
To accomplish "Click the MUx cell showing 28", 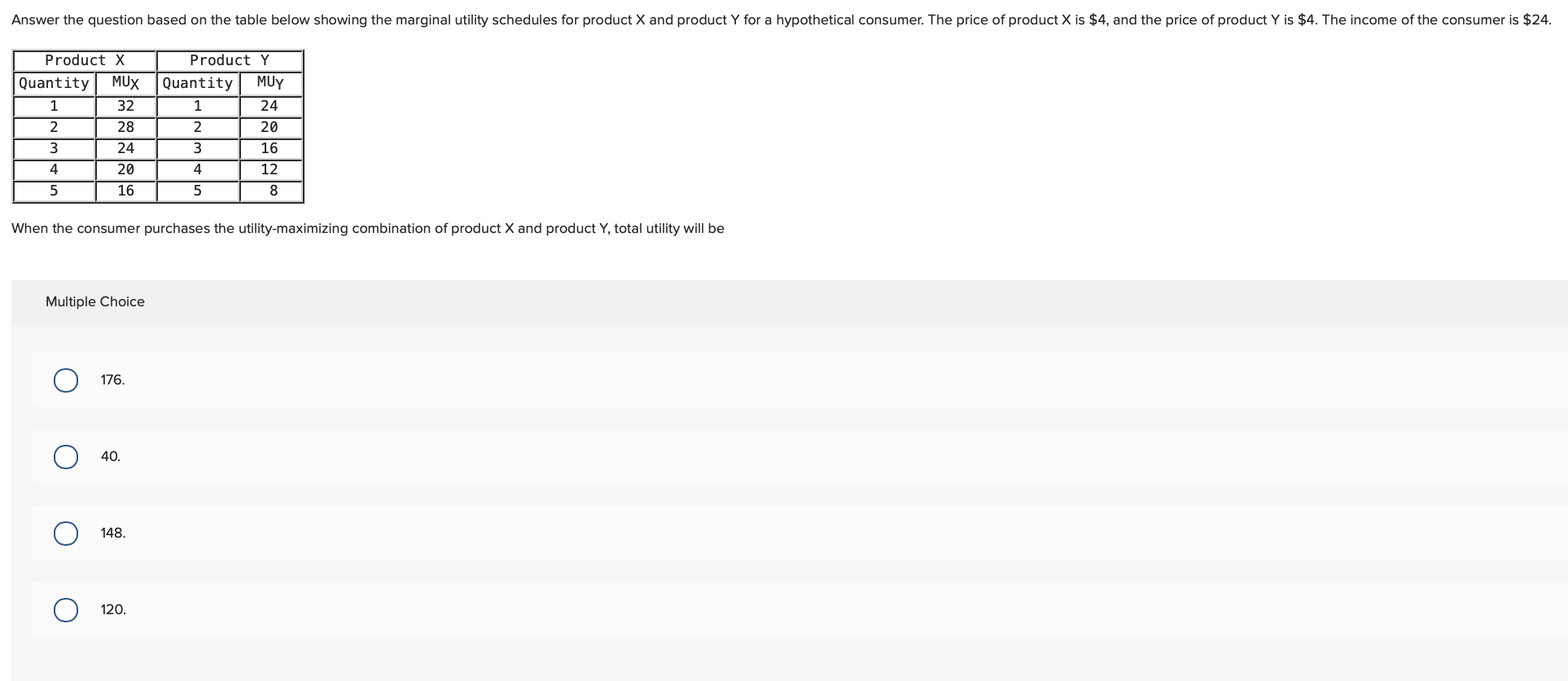I will (x=125, y=127).
